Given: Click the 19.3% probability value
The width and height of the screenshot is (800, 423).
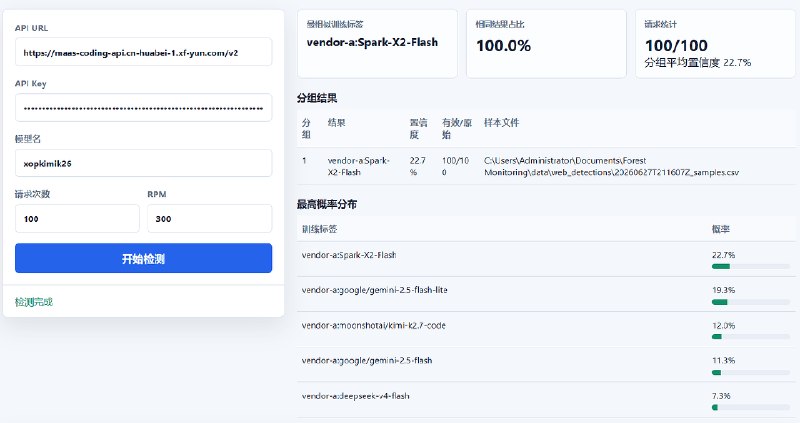Looking at the screenshot, I should 723,290.
